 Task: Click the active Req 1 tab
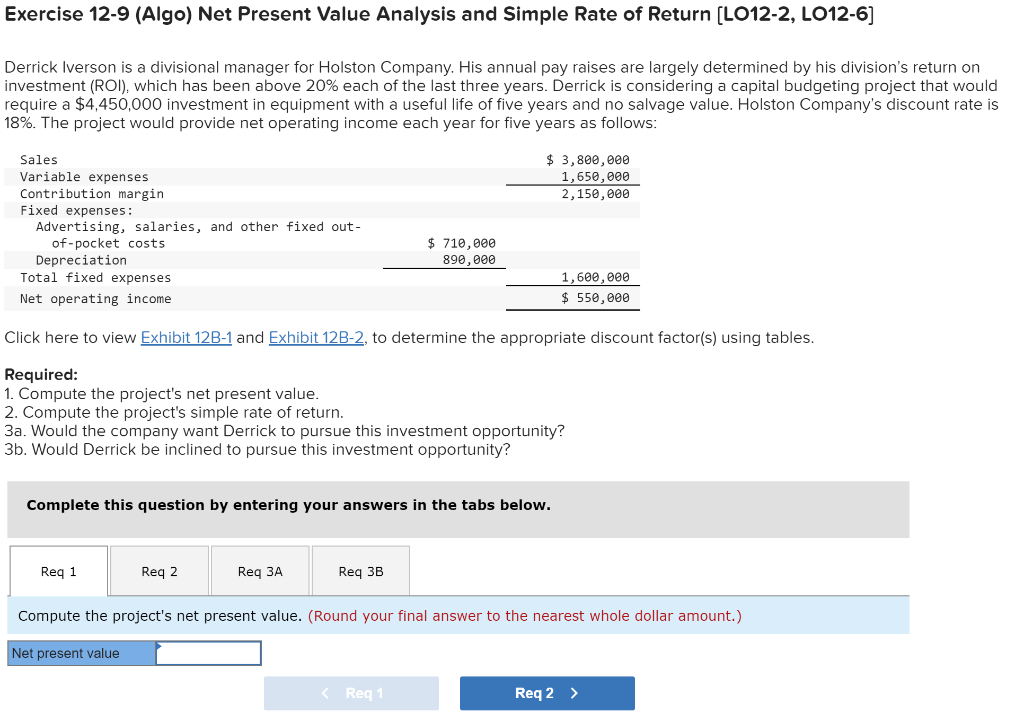pyautogui.click(x=57, y=570)
